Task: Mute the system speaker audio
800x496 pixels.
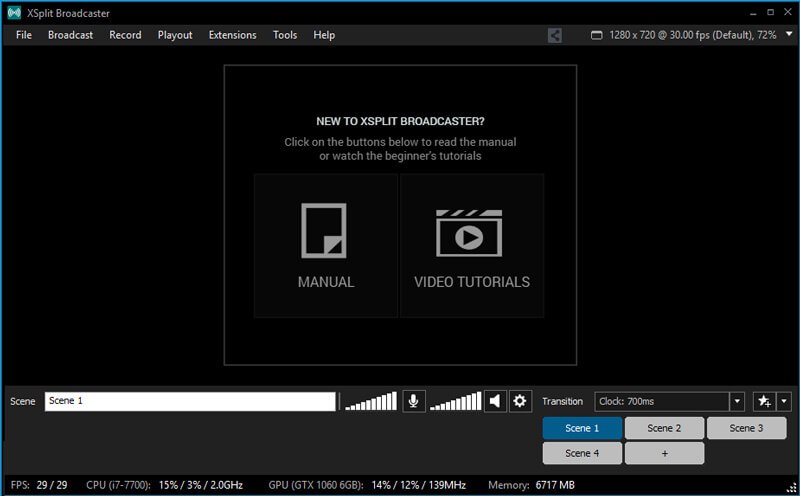Action: click(x=495, y=401)
